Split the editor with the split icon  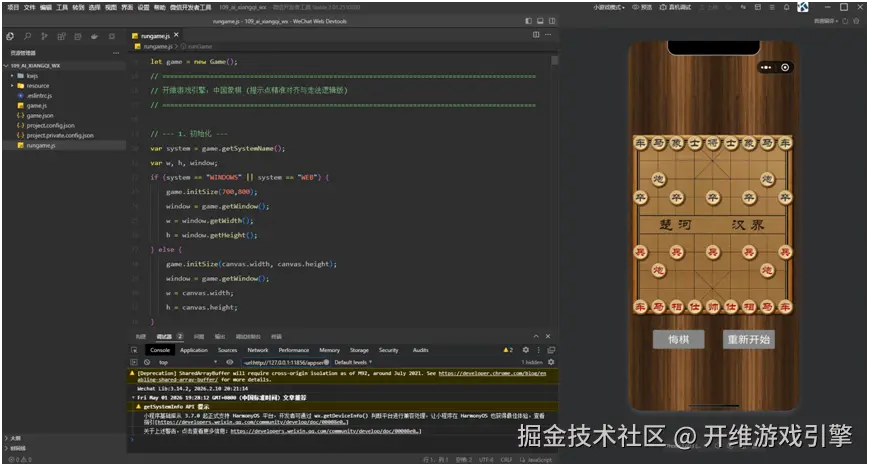[x=536, y=35]
